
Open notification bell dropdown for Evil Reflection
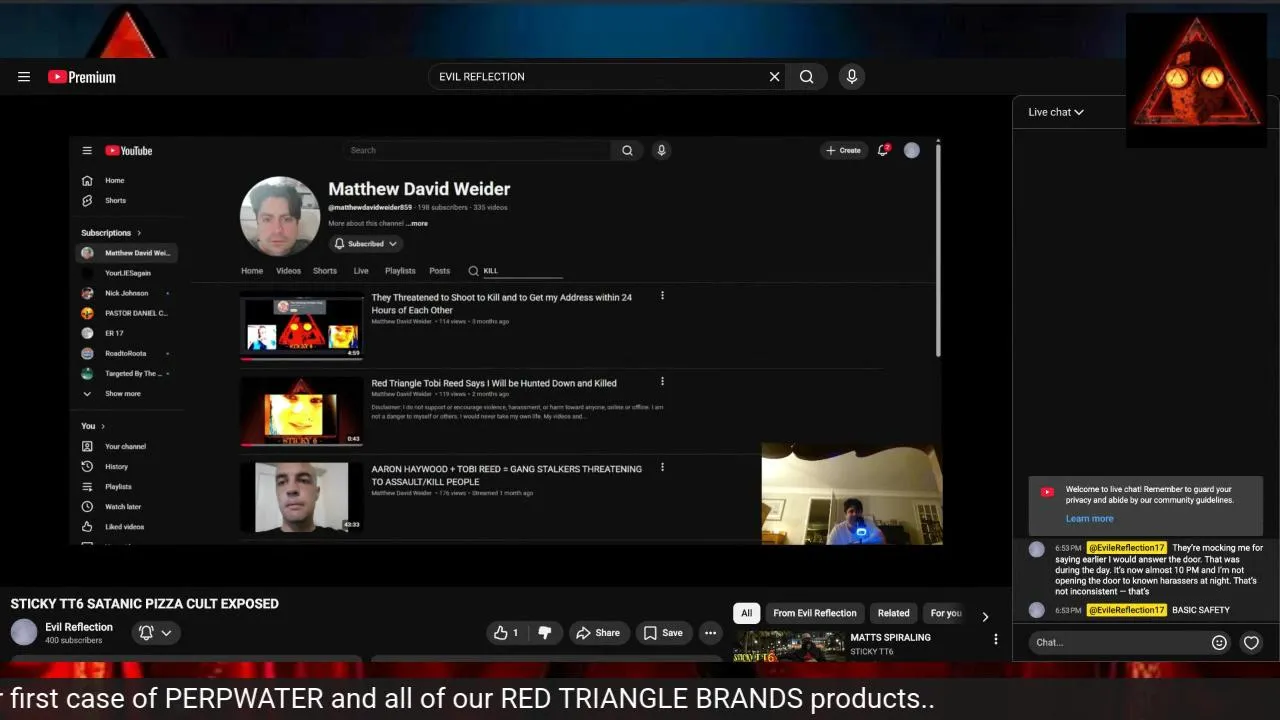pyautogui.click(x=155, y=633)
